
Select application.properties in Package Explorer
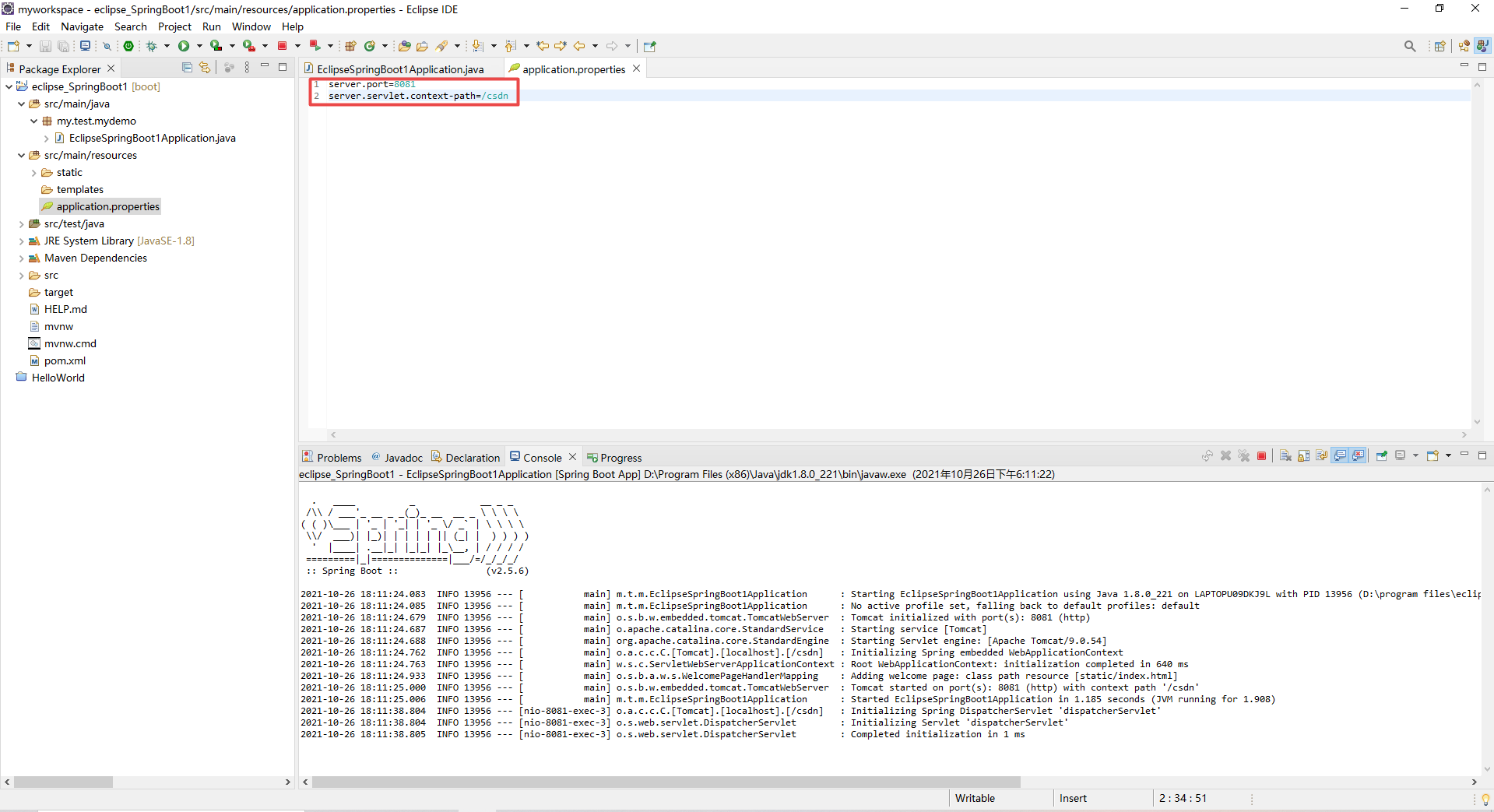pyautogui.click(x=107, y=206)
